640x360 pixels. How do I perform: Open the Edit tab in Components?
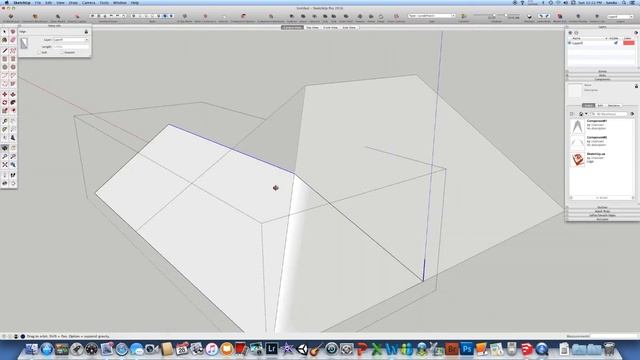[600, 105]
